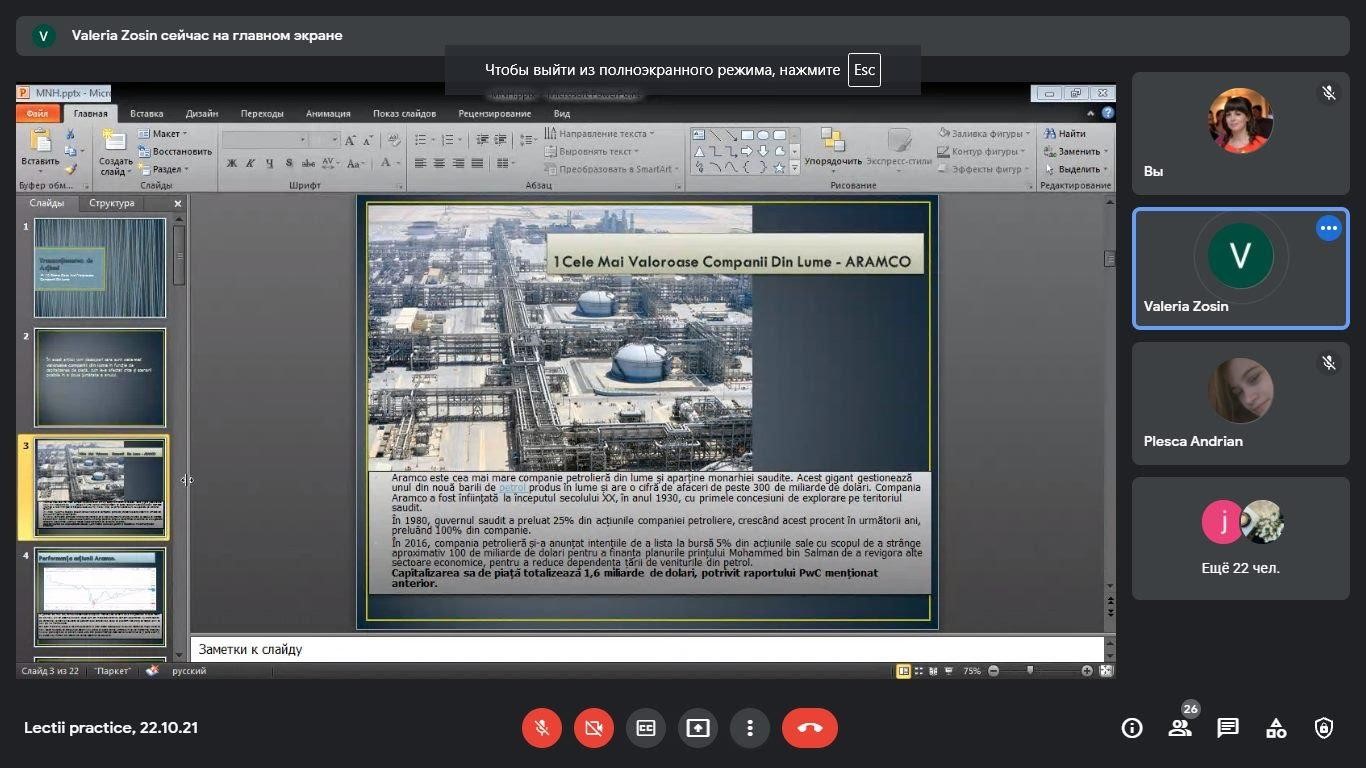Adjust the zoom slider in status bar
The image size is (1366, 768).
1030,671
